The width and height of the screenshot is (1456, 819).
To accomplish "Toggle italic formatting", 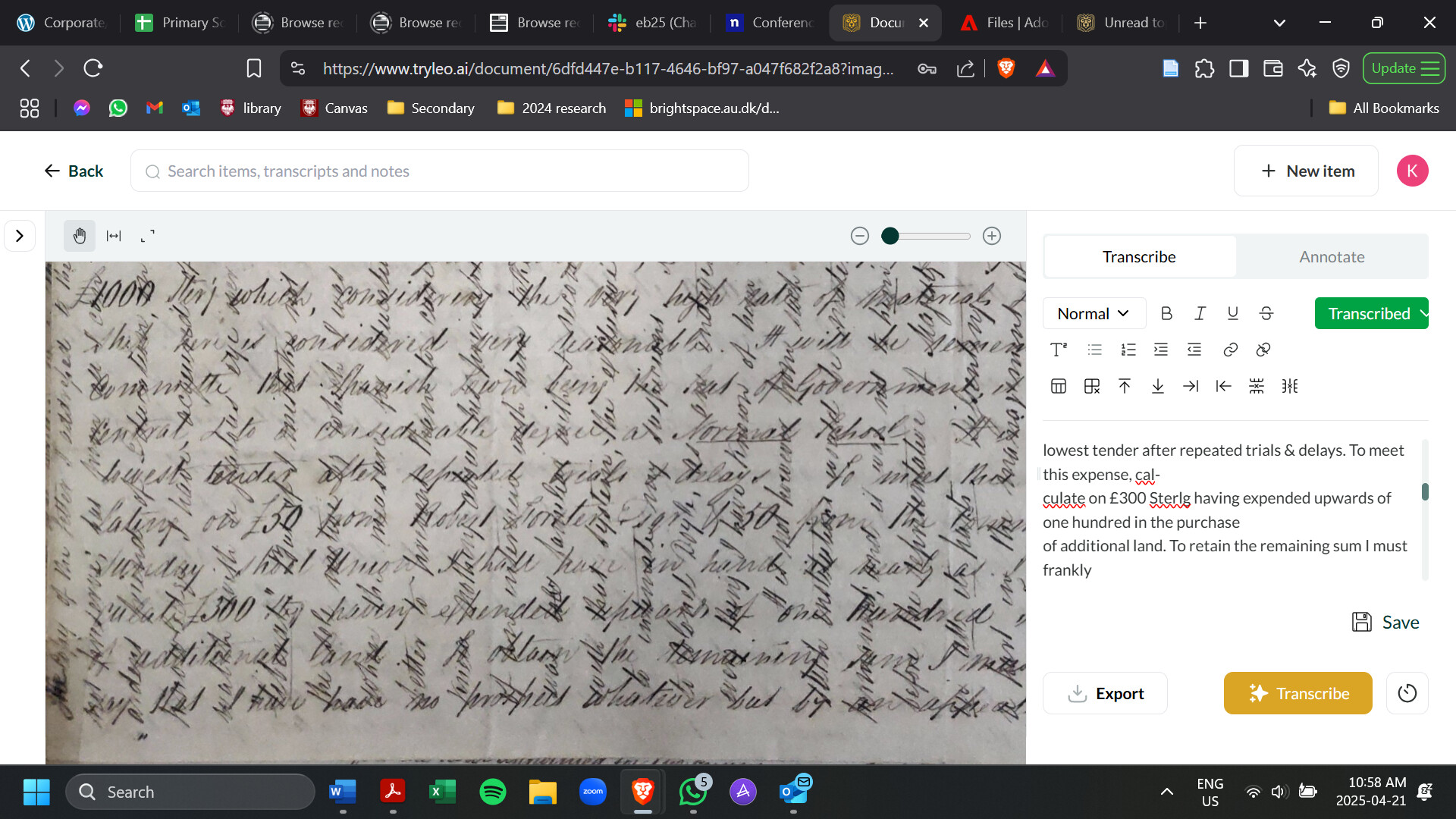I will click(1200, 313).
